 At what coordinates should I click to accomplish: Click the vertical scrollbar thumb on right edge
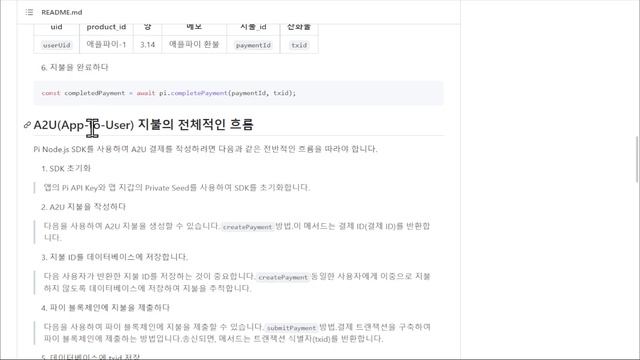click(637, 159)
